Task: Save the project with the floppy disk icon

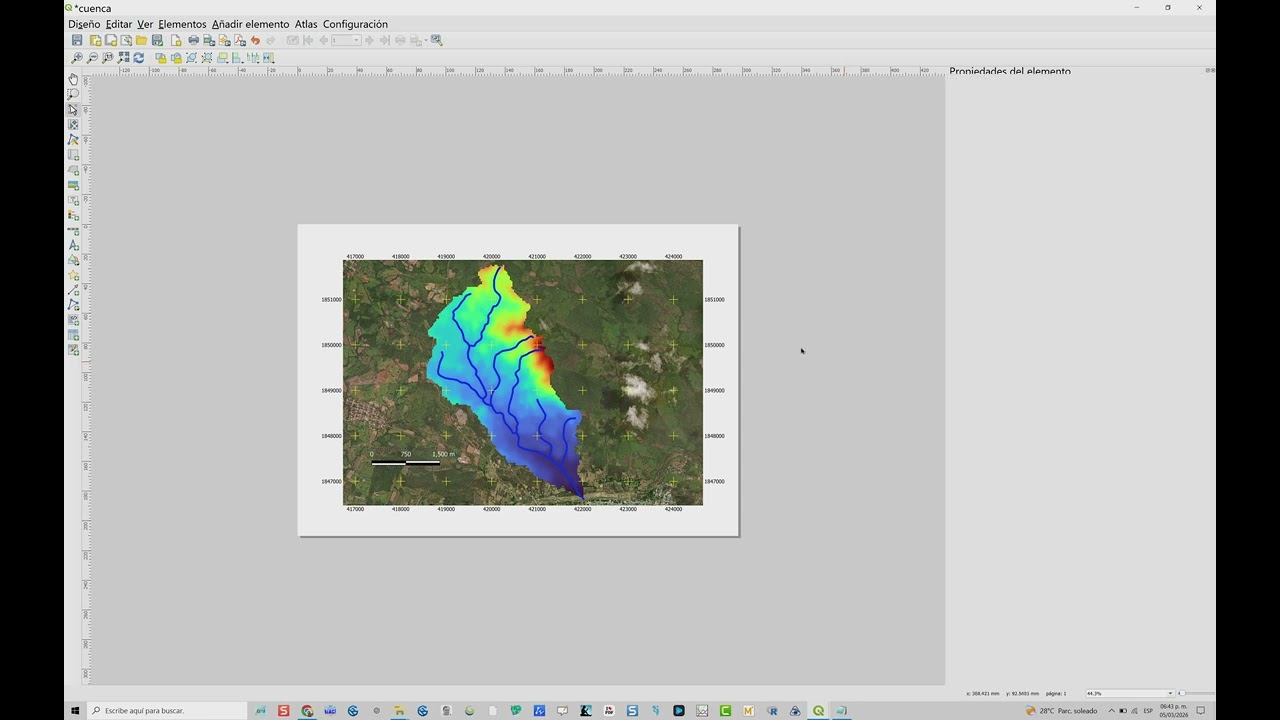Action: tap(77, 40)
